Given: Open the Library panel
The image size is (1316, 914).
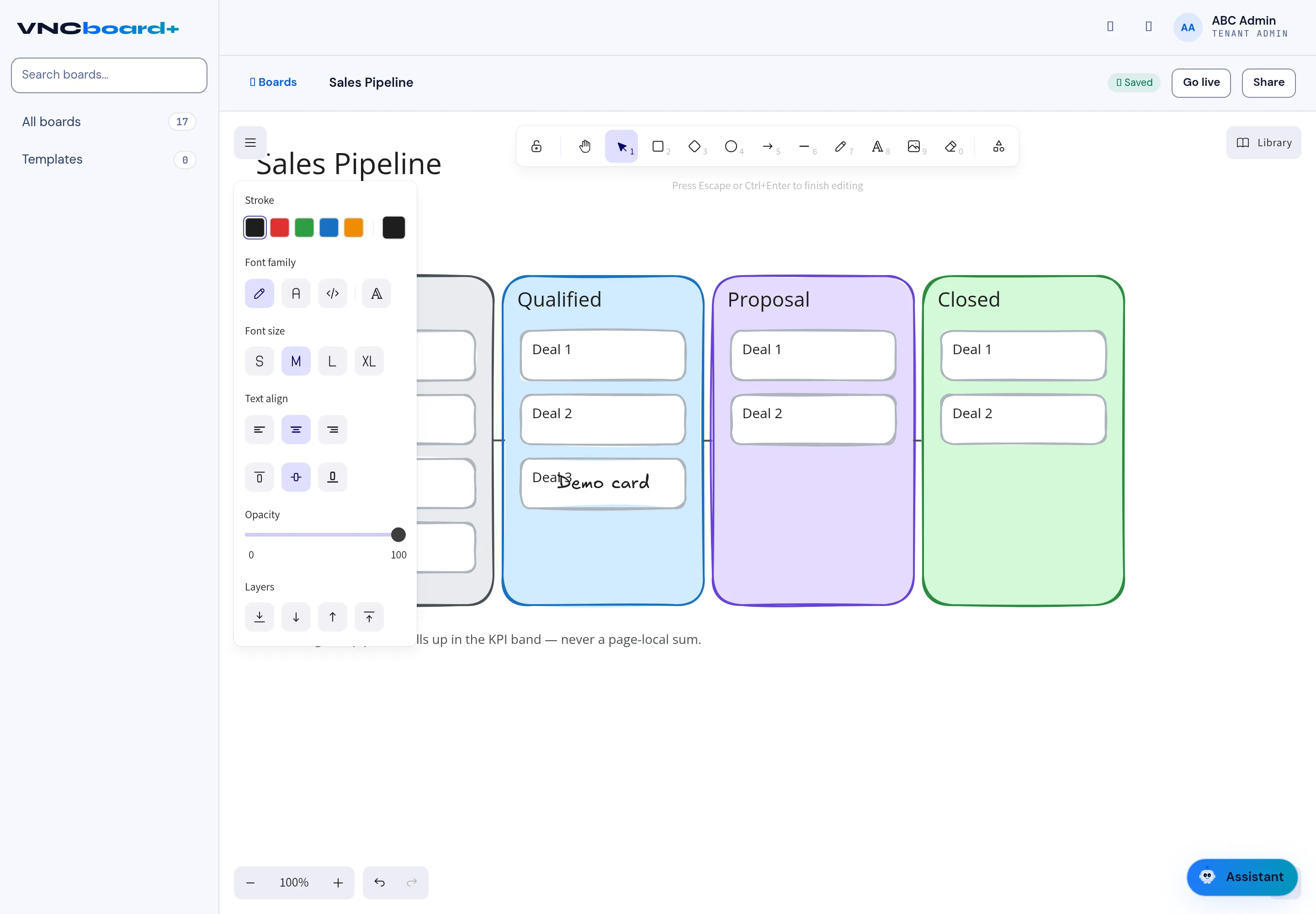Looking at the screenshot, I should pyautogui.click(x=1264, y=143).
